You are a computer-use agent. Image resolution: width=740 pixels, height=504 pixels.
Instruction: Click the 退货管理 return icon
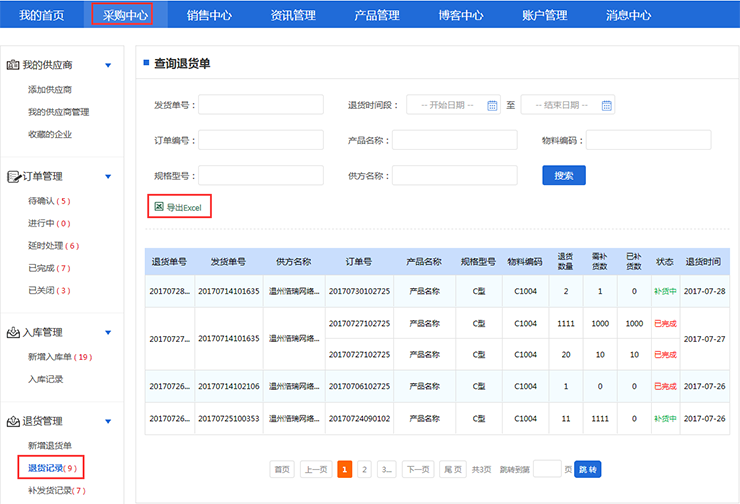pos(13,421)
